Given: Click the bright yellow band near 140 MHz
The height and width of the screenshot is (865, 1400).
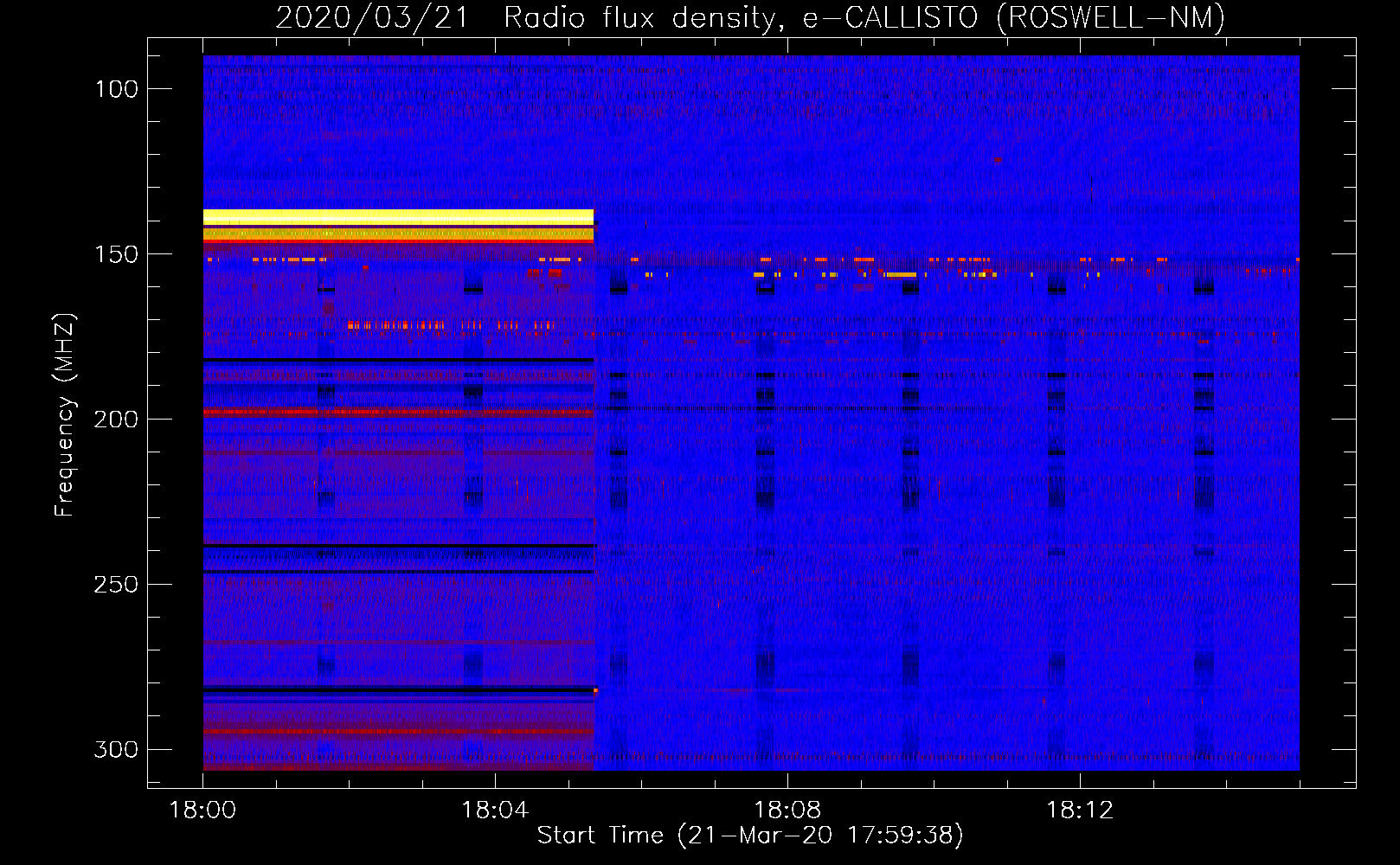Looking at the screenshot, I should pyautogui.click(x=399, y=217).
